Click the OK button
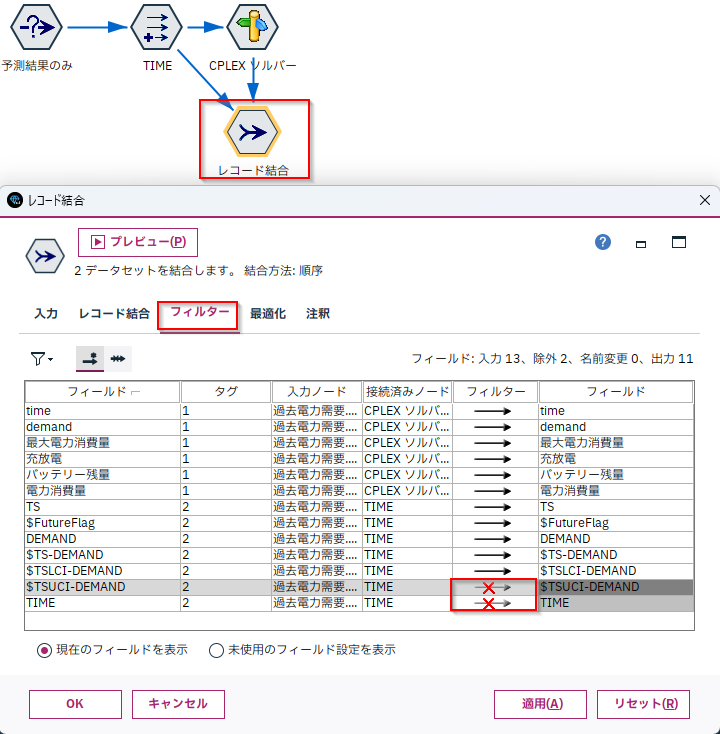The image size is (720, 734). tap(75, 704)
